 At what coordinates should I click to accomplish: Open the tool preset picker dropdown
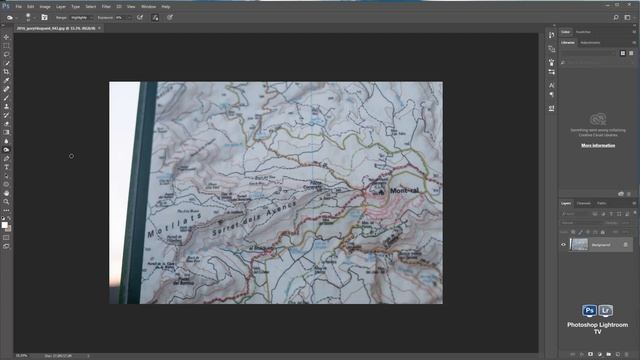point(11,18)
